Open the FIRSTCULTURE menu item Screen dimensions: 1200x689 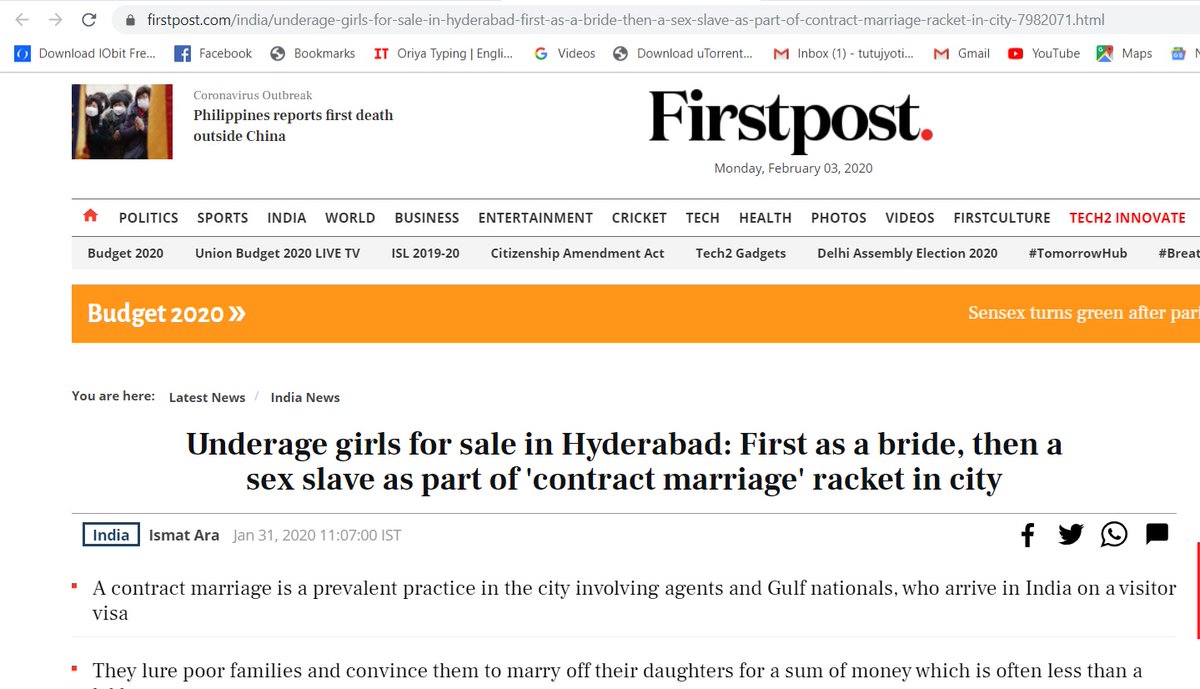[1002, 218]
